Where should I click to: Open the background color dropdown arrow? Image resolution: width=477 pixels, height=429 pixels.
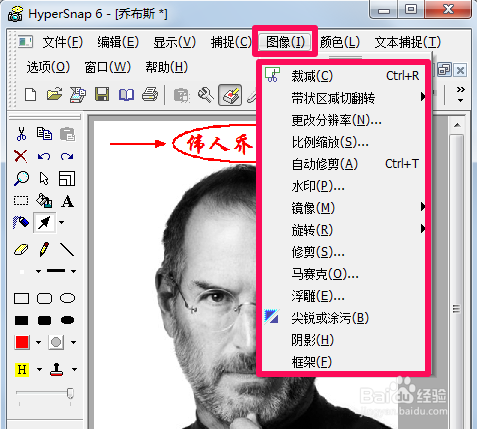73,342
